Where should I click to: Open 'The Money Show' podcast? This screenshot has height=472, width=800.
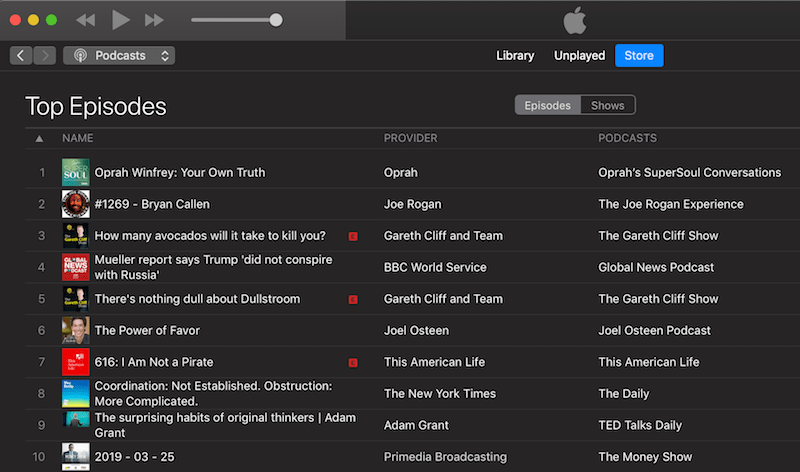(x=645, y=457)
